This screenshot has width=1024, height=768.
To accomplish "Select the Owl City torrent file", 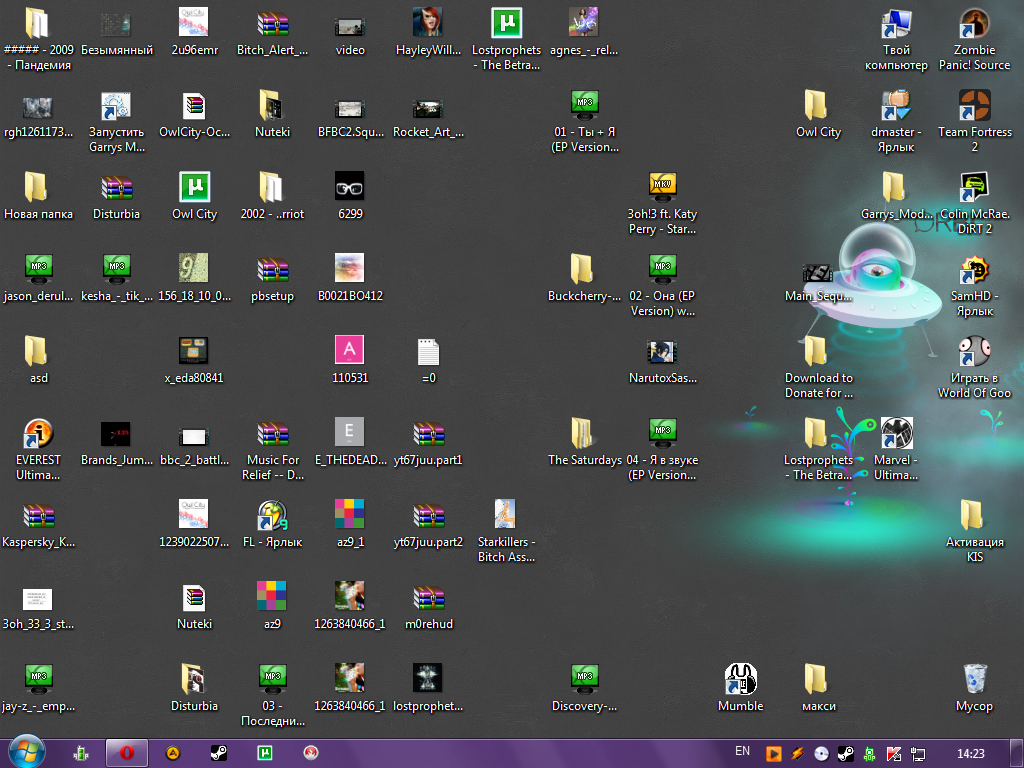I will (194, 188).
